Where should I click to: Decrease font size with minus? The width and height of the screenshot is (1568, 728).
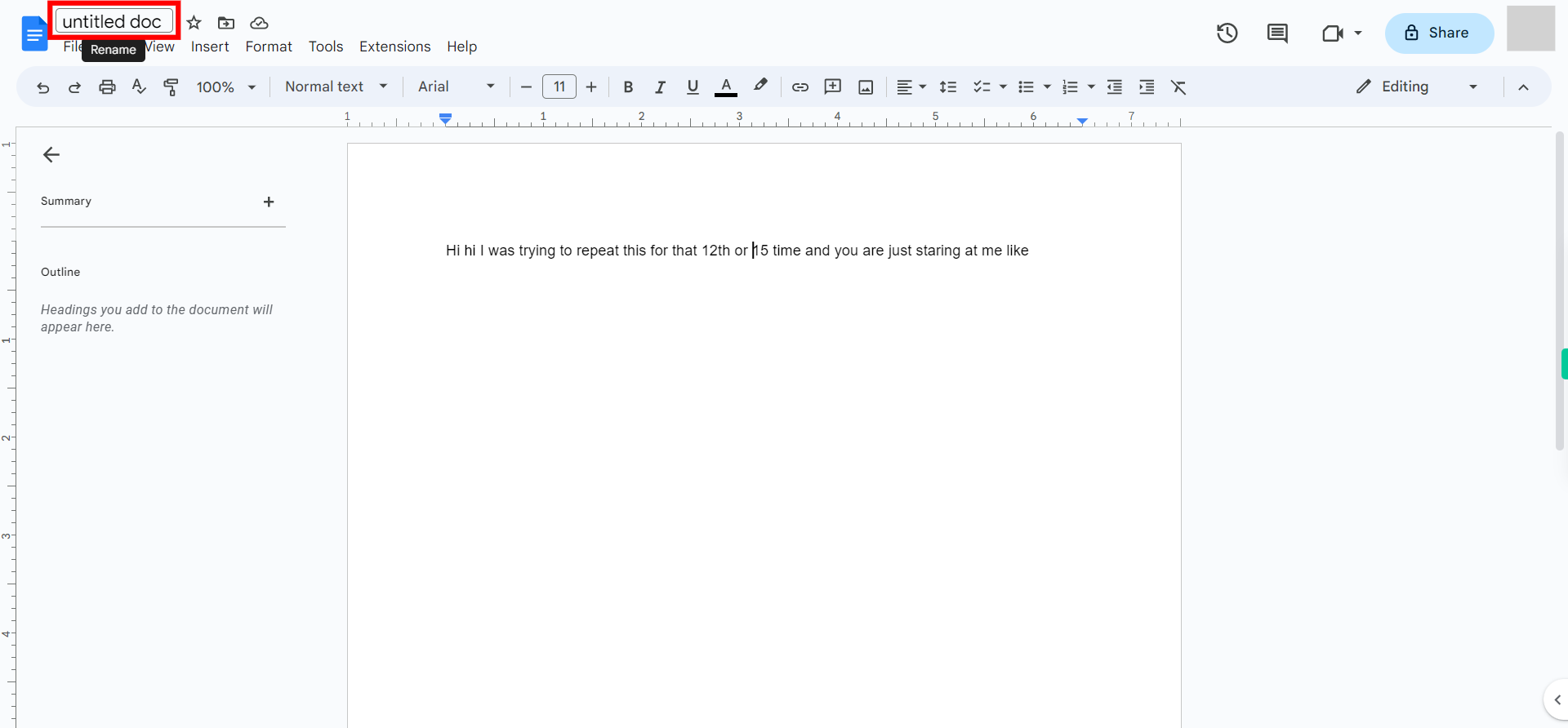[526, 87]
